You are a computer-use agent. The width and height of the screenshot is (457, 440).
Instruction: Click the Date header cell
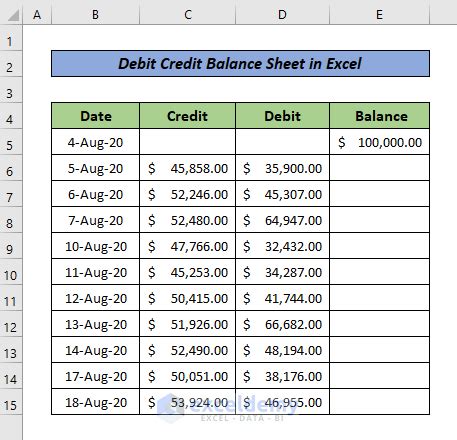pos(96,116)
